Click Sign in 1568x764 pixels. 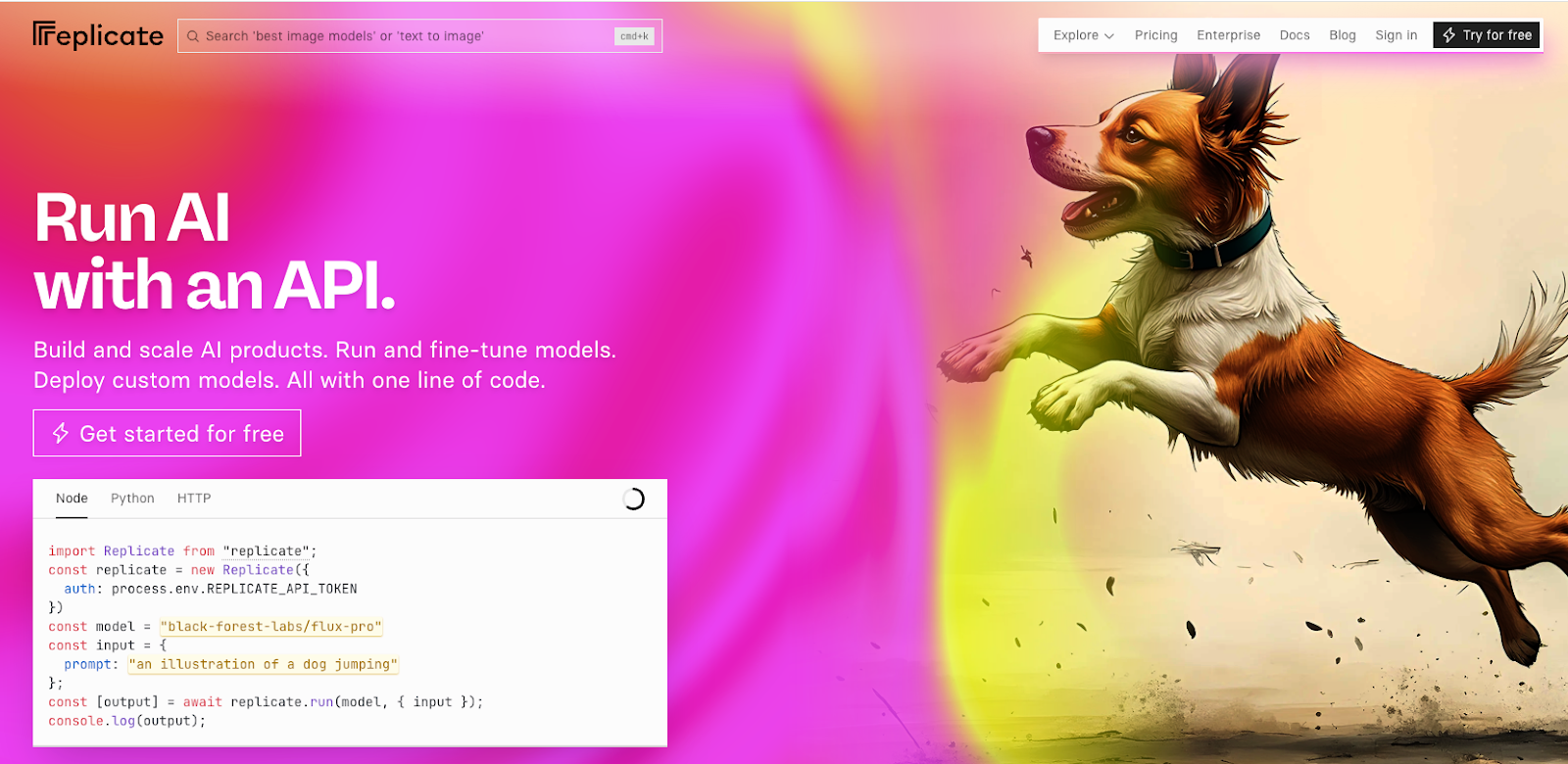point(1396,35)
